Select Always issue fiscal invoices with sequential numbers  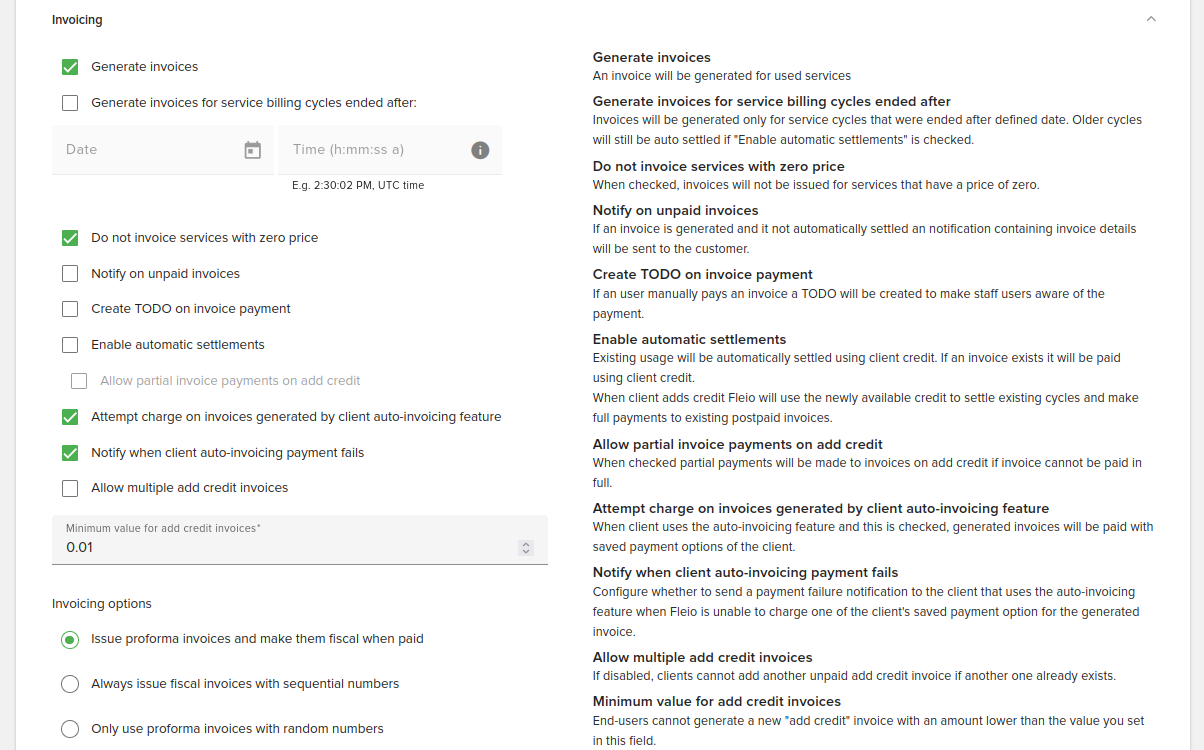coord(69,684)
